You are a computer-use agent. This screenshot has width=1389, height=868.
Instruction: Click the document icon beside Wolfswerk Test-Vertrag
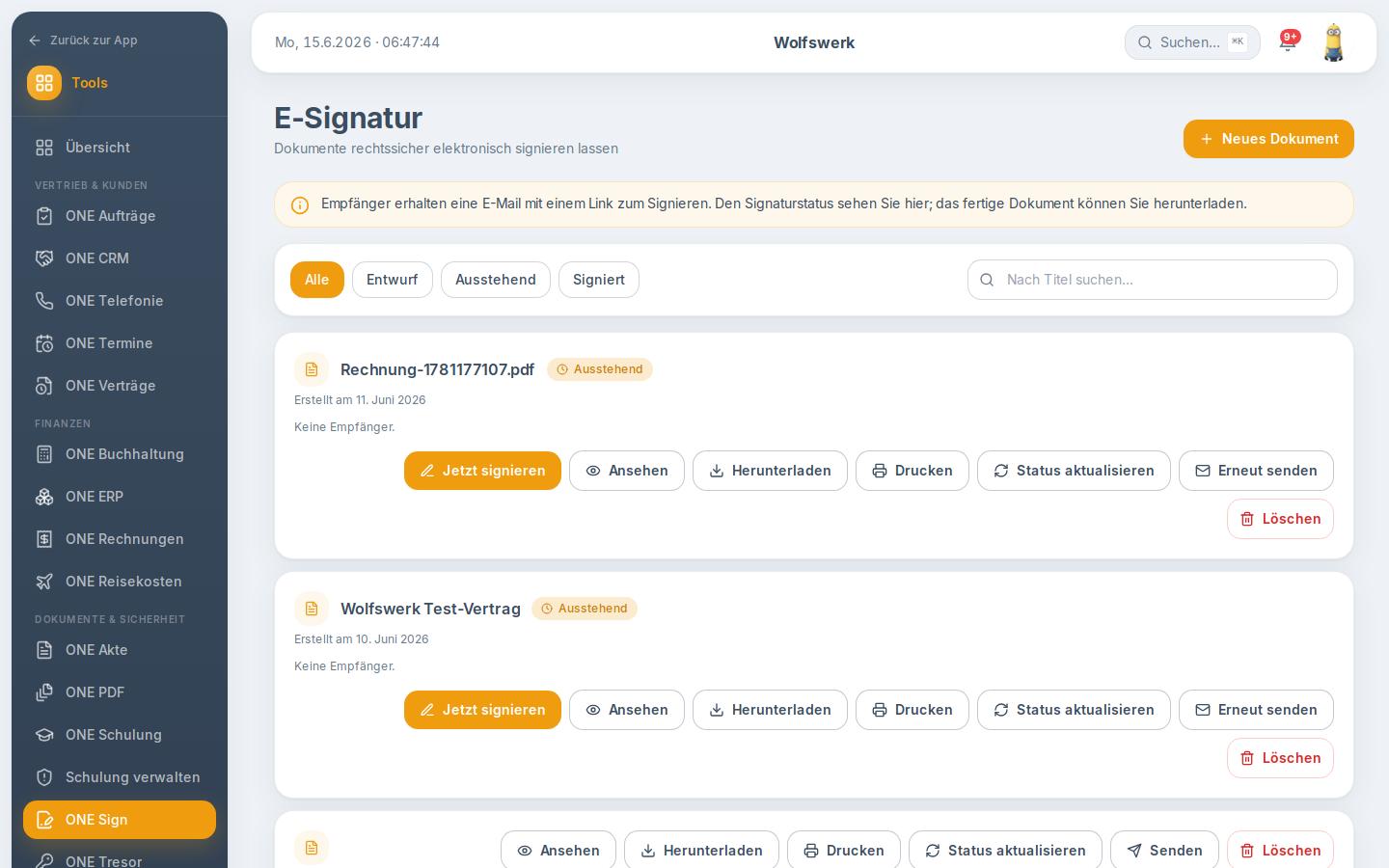click(312, 609)
